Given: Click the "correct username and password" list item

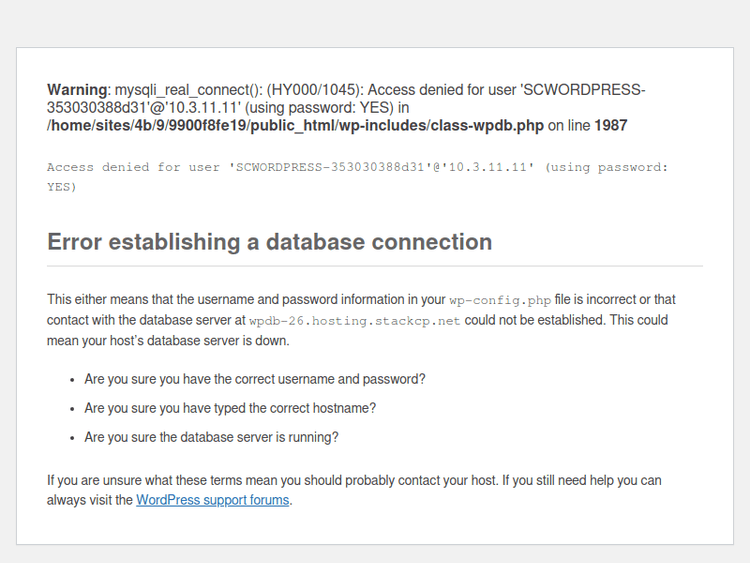Looking at the screenshot, I should pos(255,380).
